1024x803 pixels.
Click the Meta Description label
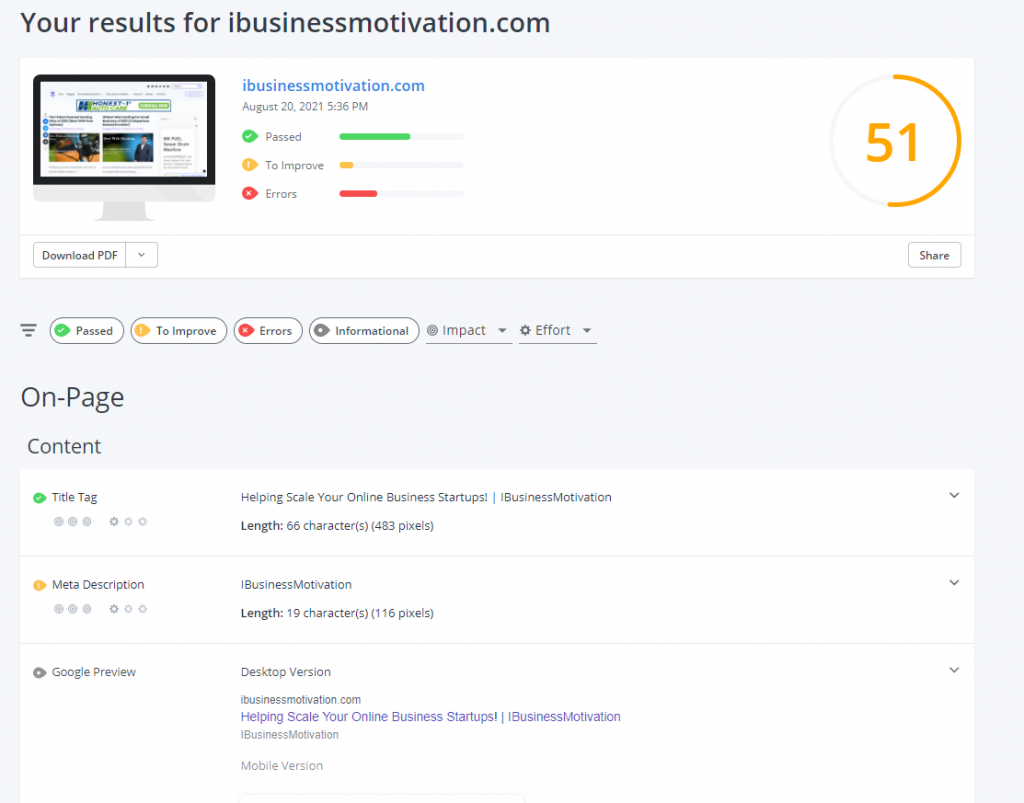pos(98,585)
